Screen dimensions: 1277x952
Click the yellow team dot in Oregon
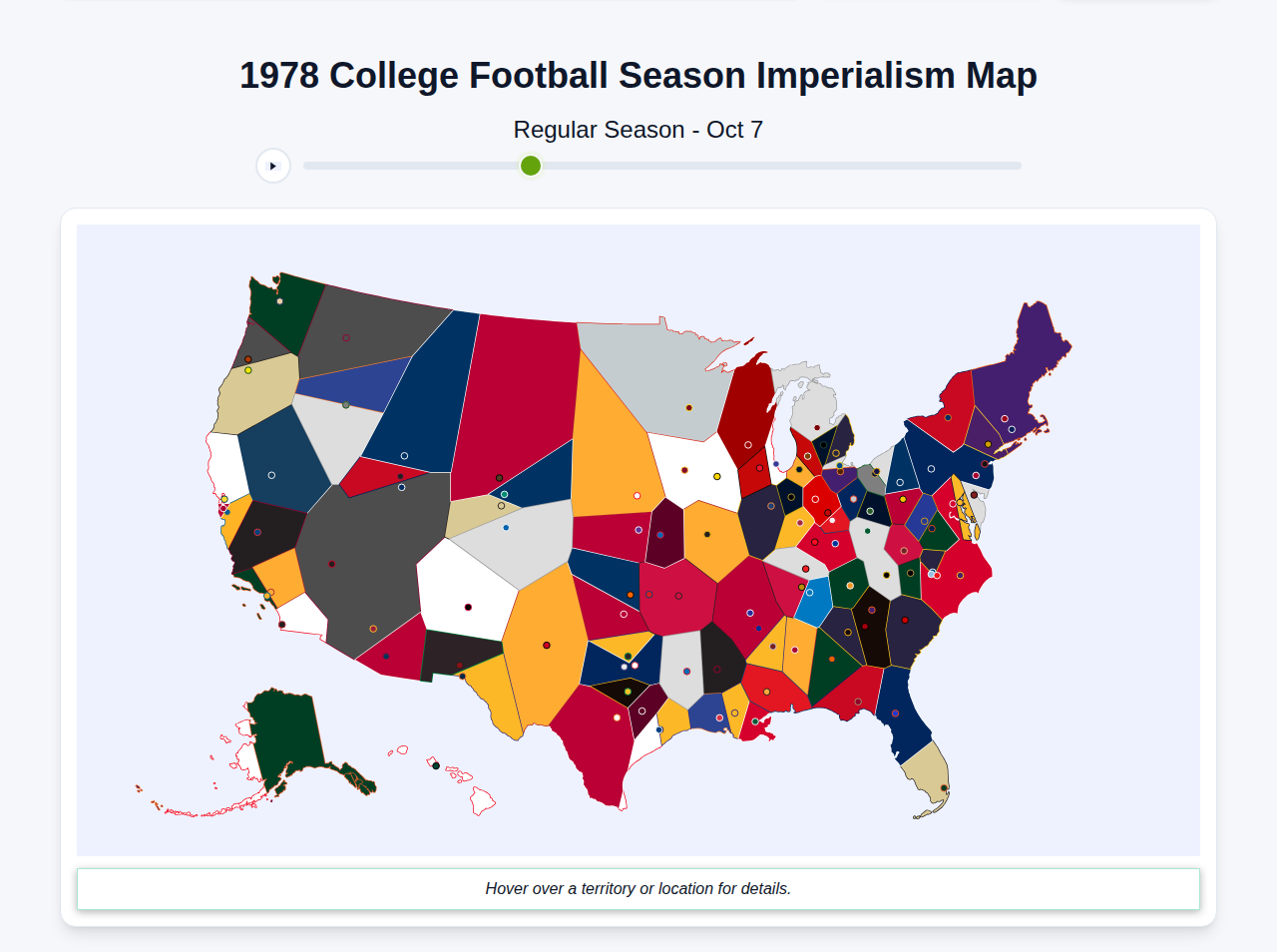pyautogui.click(x=247, y=370)
